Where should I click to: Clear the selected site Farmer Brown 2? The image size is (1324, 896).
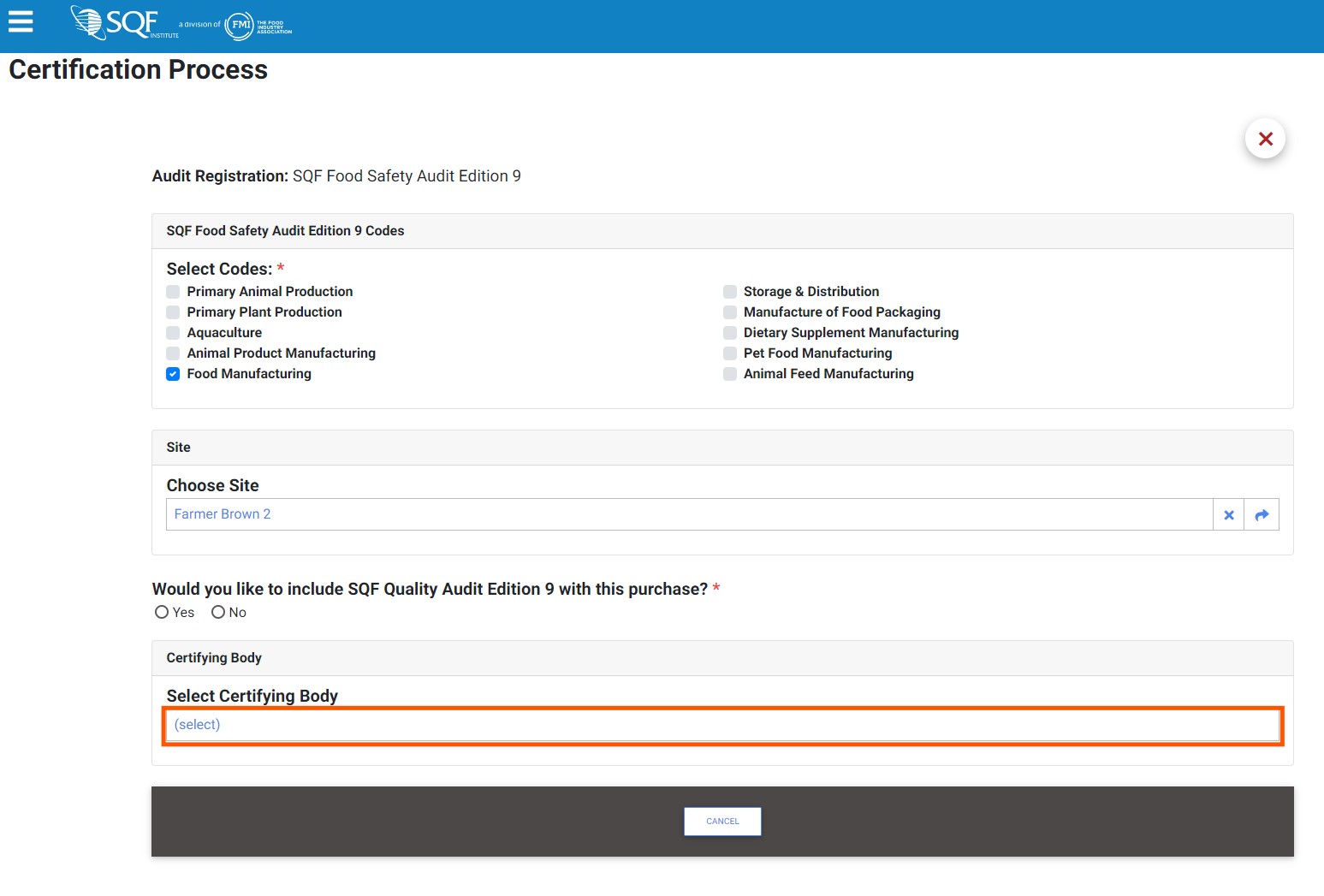[x=1228, y=515]
